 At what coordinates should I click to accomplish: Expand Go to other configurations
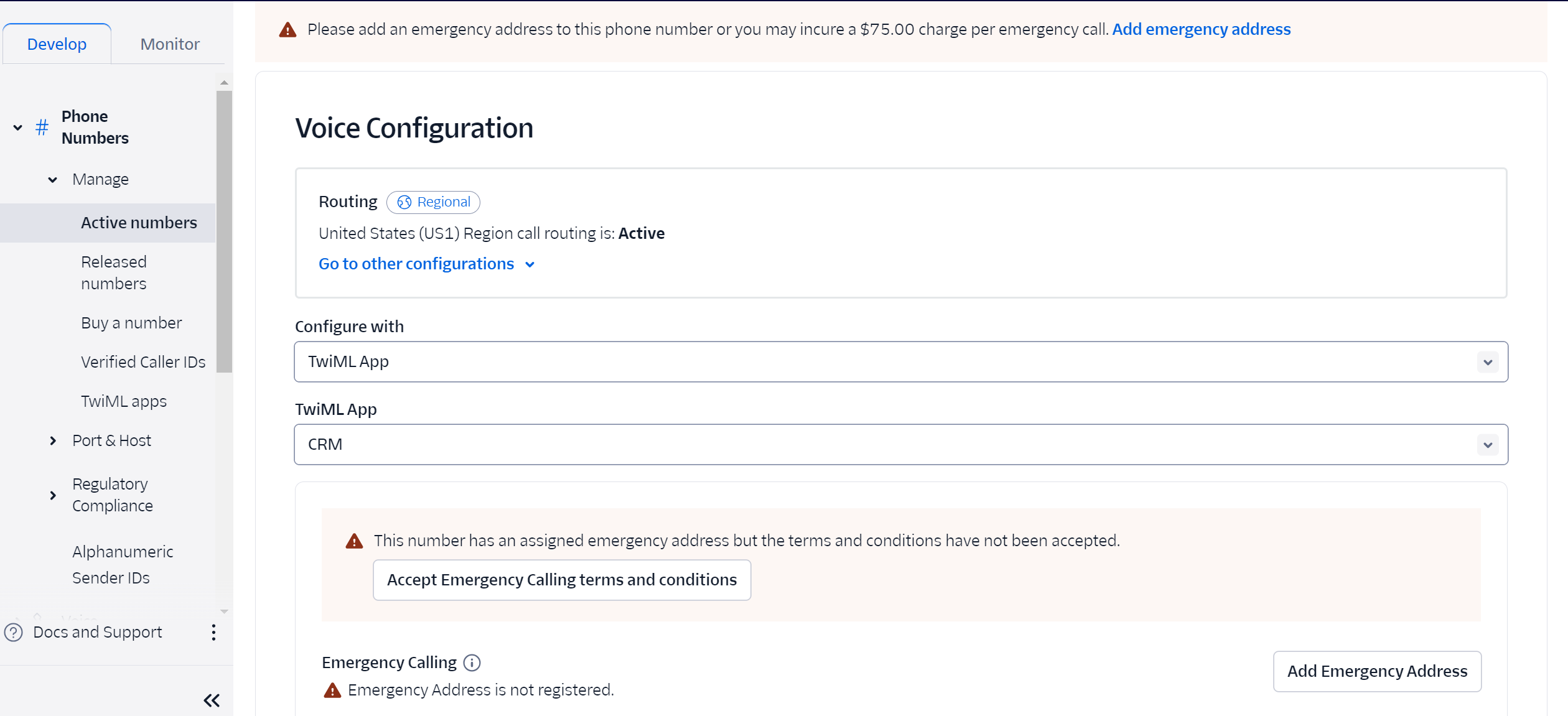coord(426,264)
